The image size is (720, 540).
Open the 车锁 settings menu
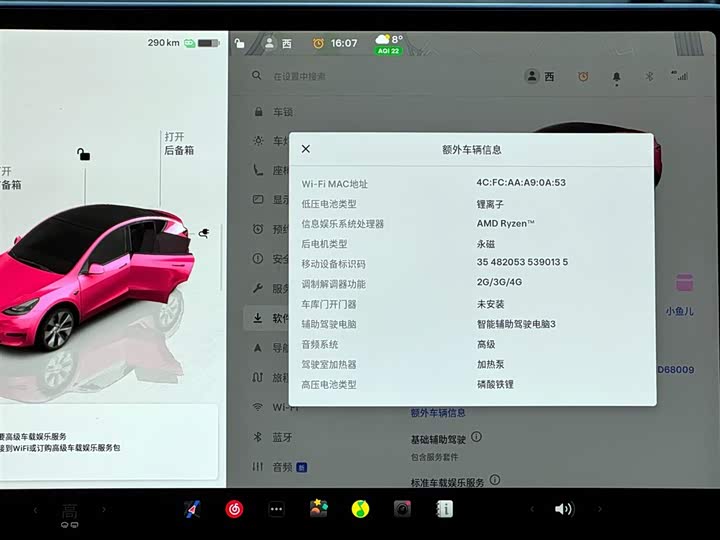coord(274,112)
